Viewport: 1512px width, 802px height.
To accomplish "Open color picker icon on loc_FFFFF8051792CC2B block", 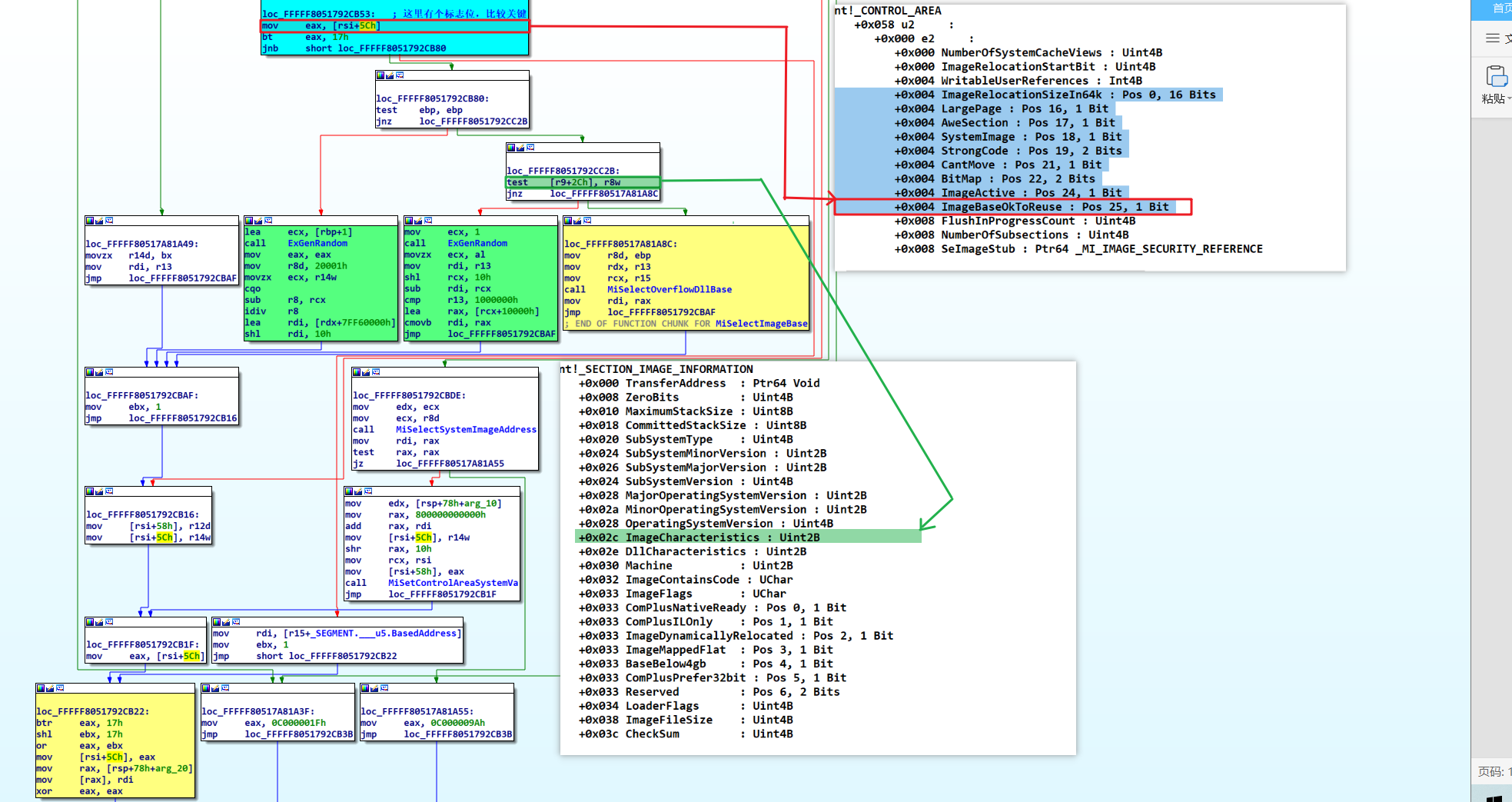I will pyautogui.click(x=510, y=148).
